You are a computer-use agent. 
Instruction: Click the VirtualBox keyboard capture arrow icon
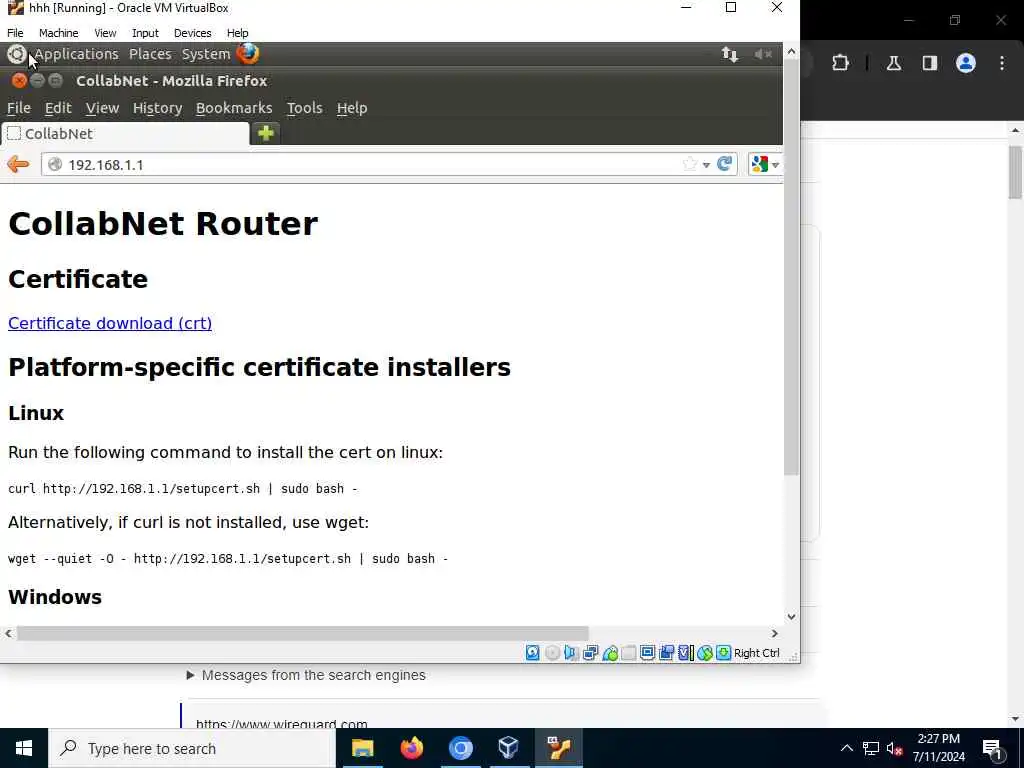723,652
